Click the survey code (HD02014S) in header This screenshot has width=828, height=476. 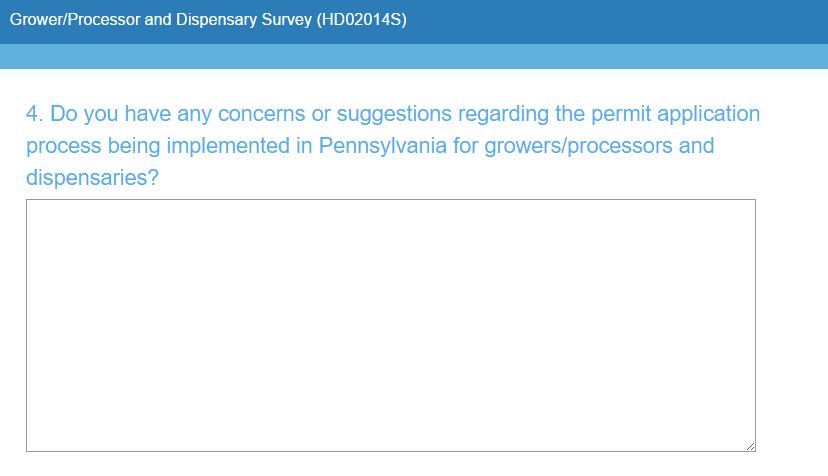tap(361, 20)
